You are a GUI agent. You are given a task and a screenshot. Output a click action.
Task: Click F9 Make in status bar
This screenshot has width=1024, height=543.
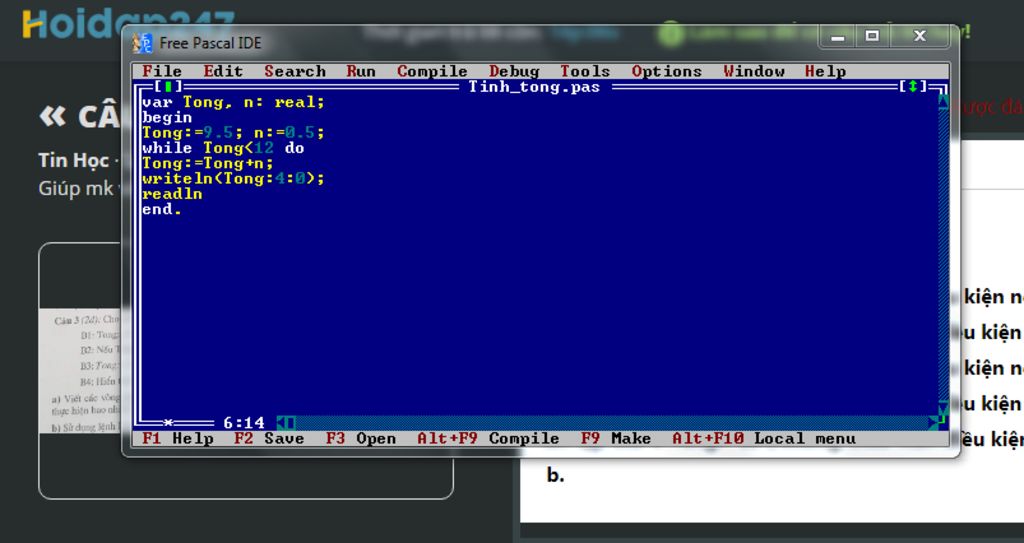[616, 438]
